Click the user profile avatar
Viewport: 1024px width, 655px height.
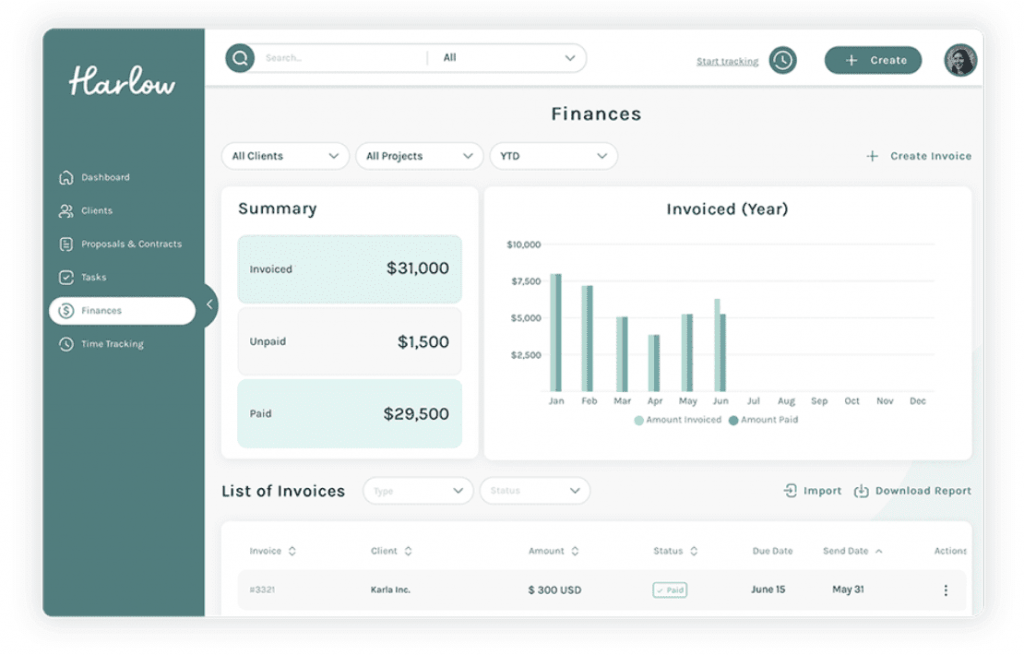coord(960,60)
